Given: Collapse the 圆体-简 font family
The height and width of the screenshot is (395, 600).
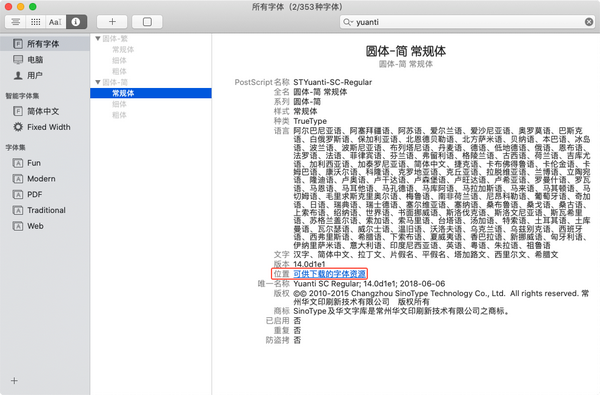Looking at the screenshot, I should 98,82.
